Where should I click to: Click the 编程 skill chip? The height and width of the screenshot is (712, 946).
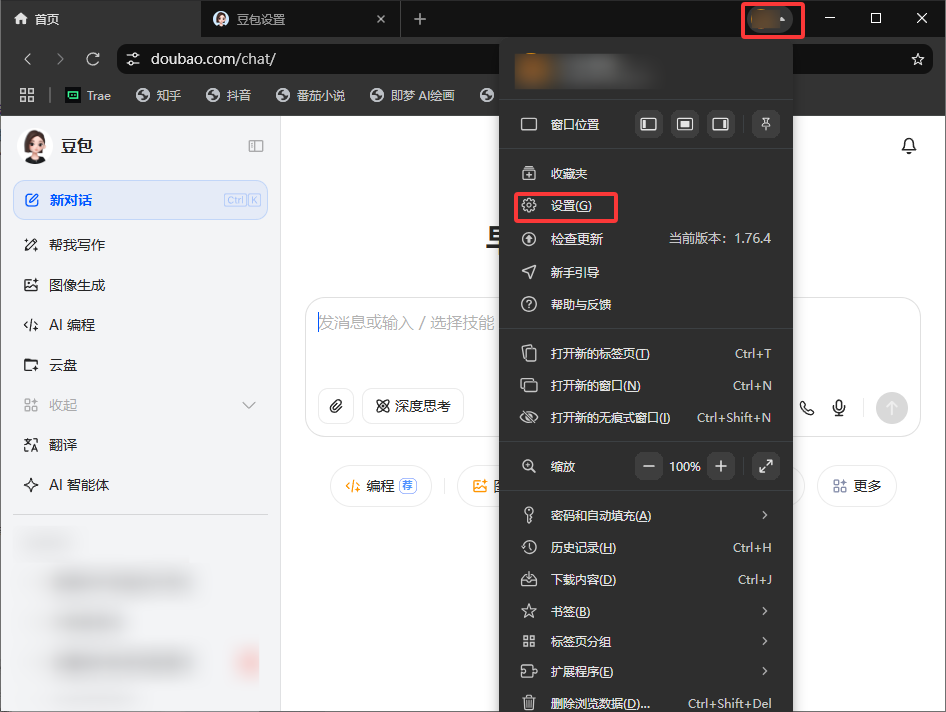click(x=380, y=486)
